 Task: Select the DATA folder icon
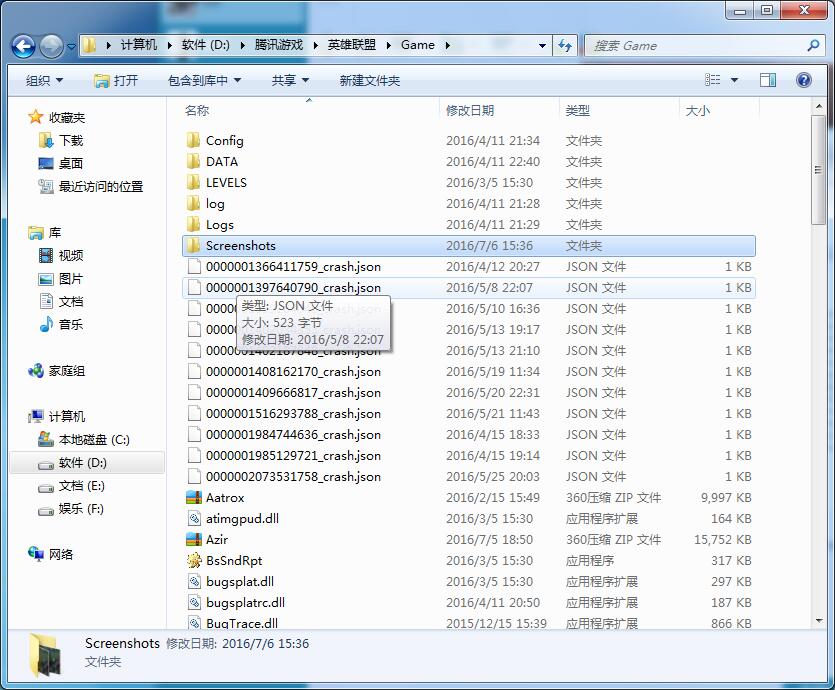coord(193,161)
